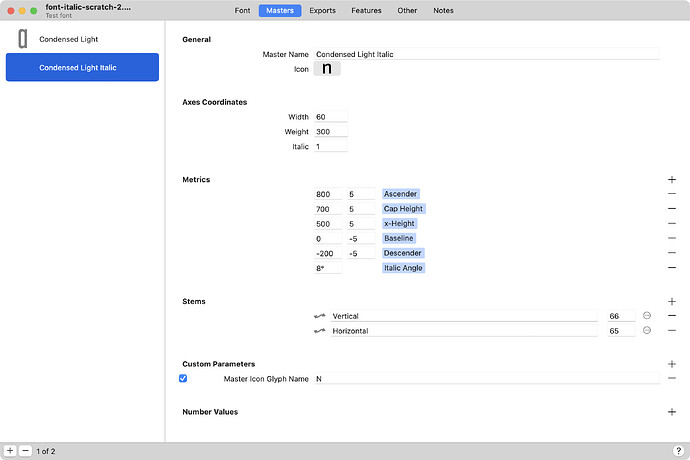
Task: Open Vertical stem options circle button
Action: pos(647,316)
